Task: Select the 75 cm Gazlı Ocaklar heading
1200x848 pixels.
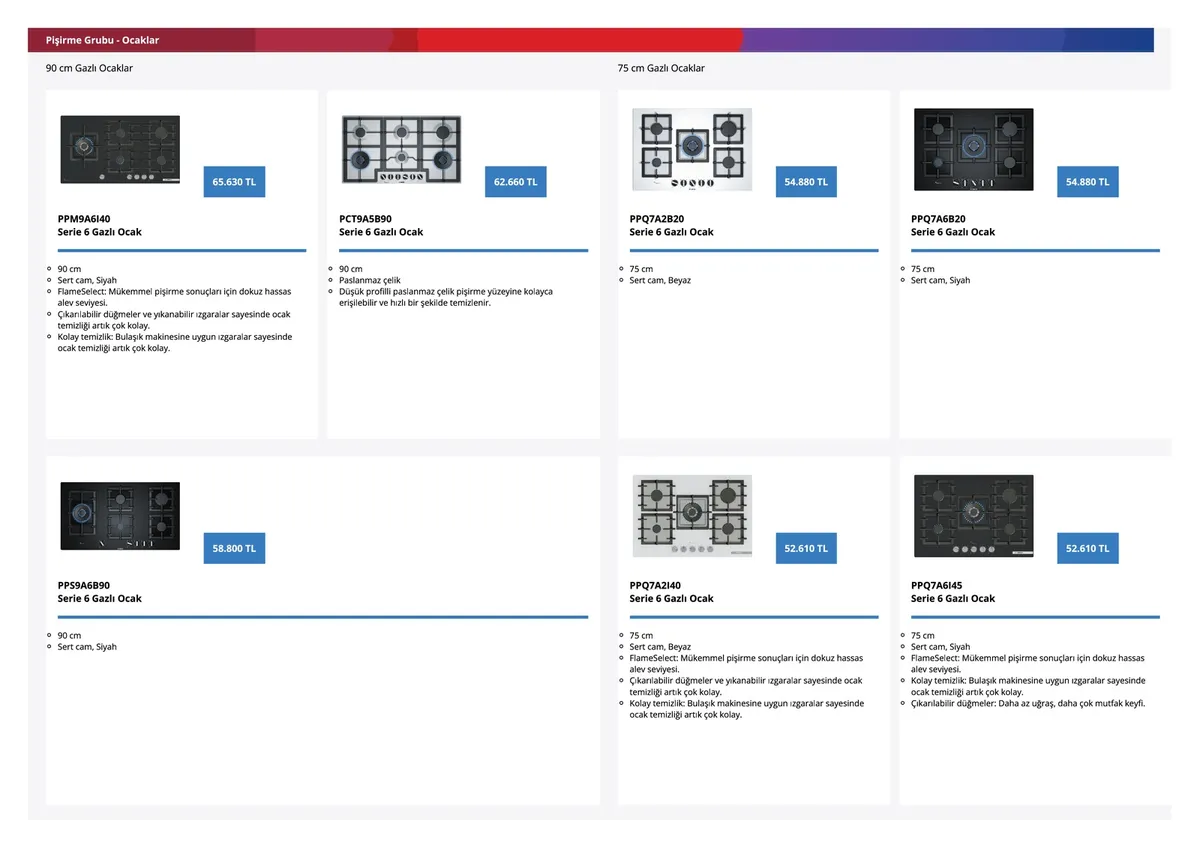Action: click(661, 68)
